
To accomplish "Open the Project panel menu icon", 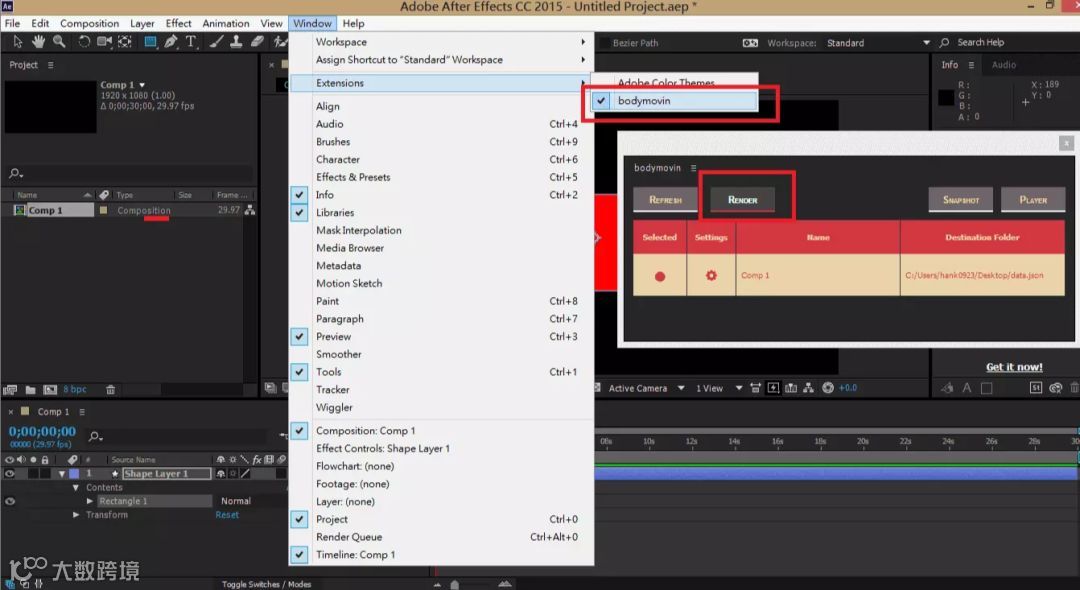I will (x=50, y=65).
